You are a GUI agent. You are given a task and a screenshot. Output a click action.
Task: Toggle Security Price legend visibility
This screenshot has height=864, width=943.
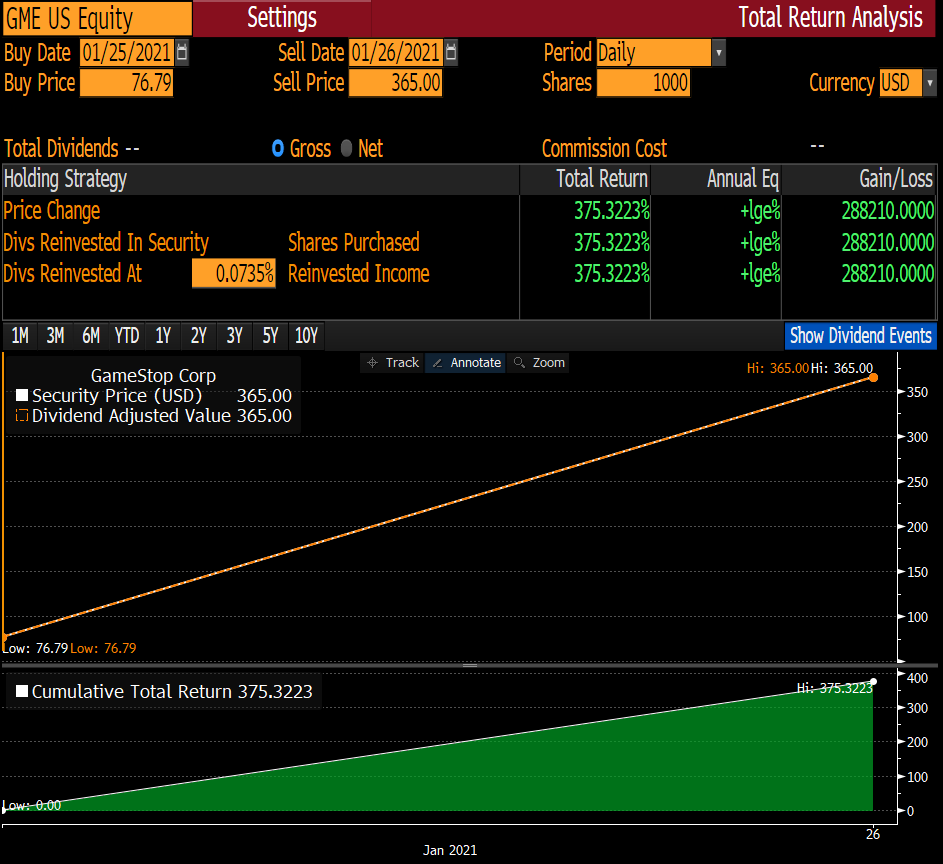21,395
